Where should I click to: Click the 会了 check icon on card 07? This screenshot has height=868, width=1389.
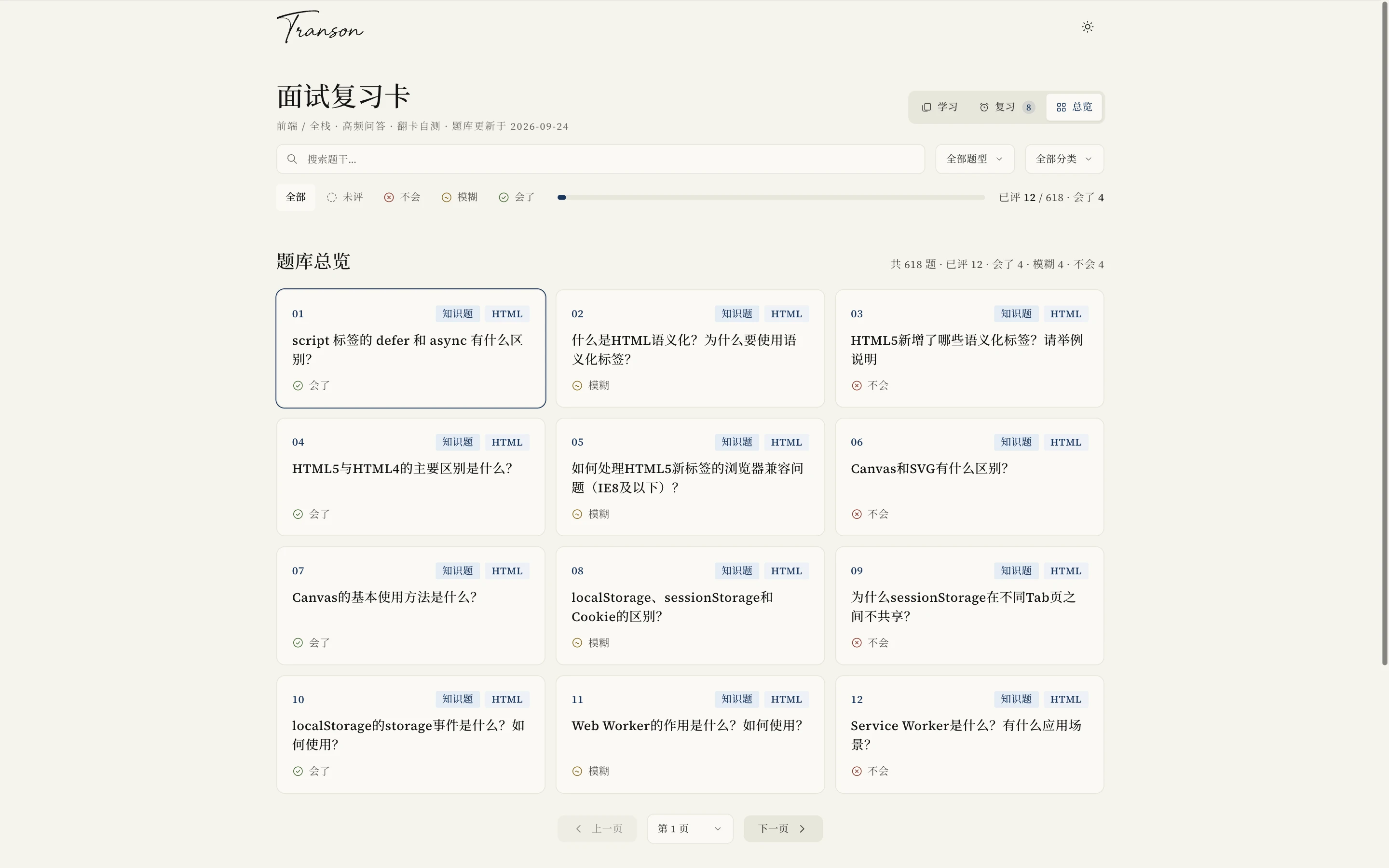coord(298,643)
